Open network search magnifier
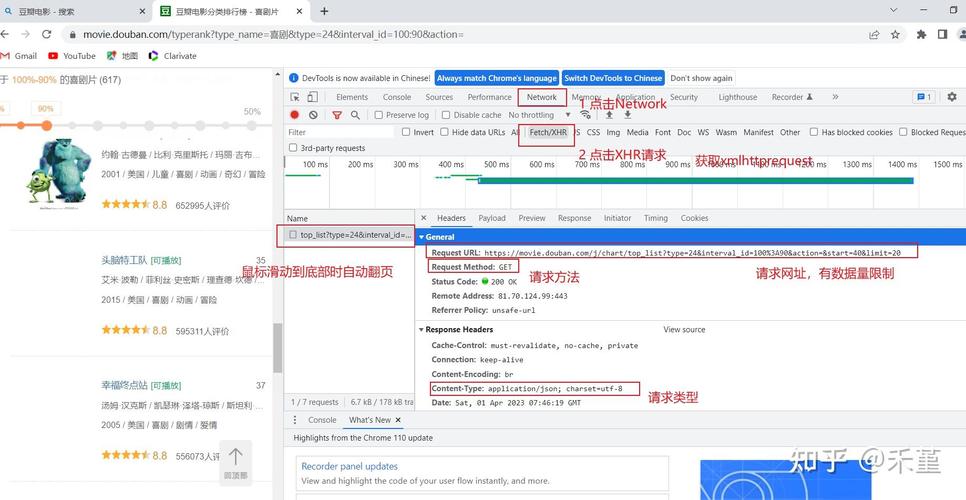 (355, 115)
